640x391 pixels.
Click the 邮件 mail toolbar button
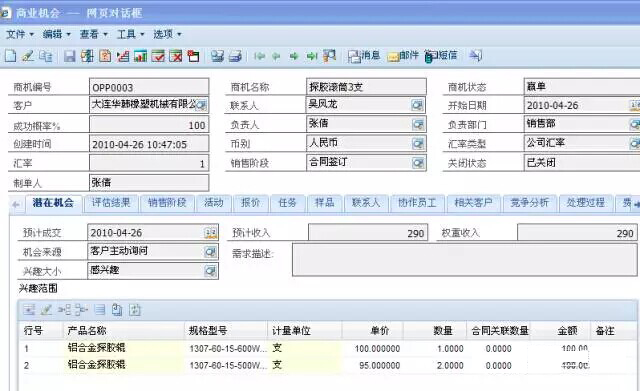coord(403,56)
